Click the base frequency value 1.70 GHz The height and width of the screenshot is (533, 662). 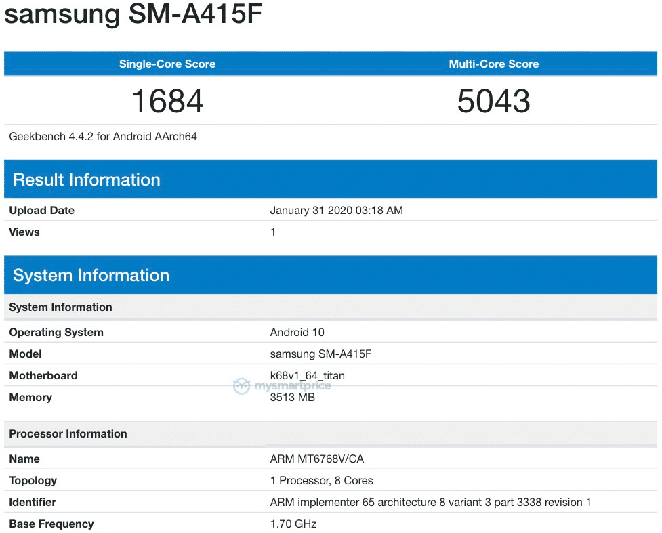pyautogui.click(x=294, y=524)
